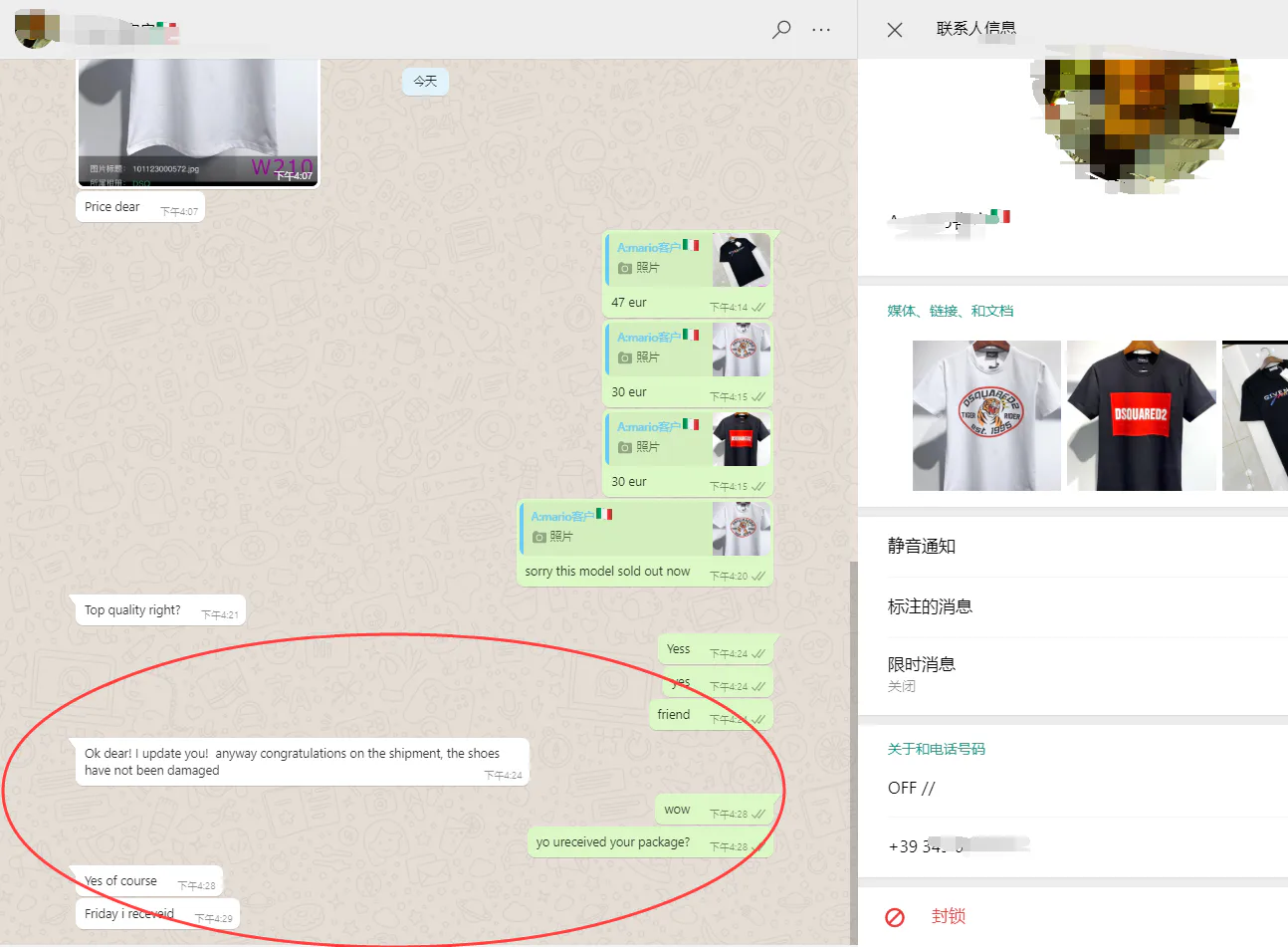
Task: Click the chat area vertical scrollbar
Action: [852, 752]
